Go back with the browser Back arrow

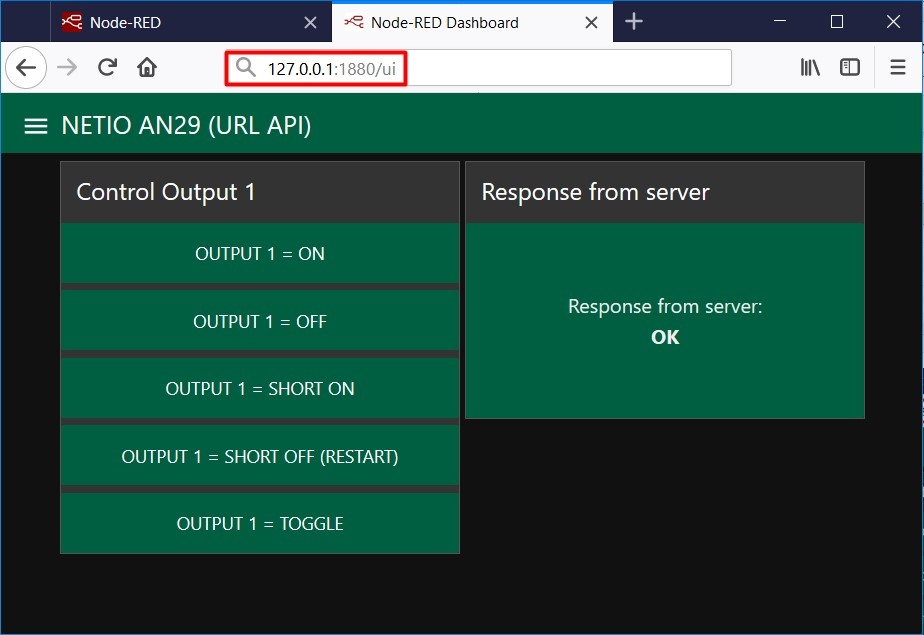(26, 67)
